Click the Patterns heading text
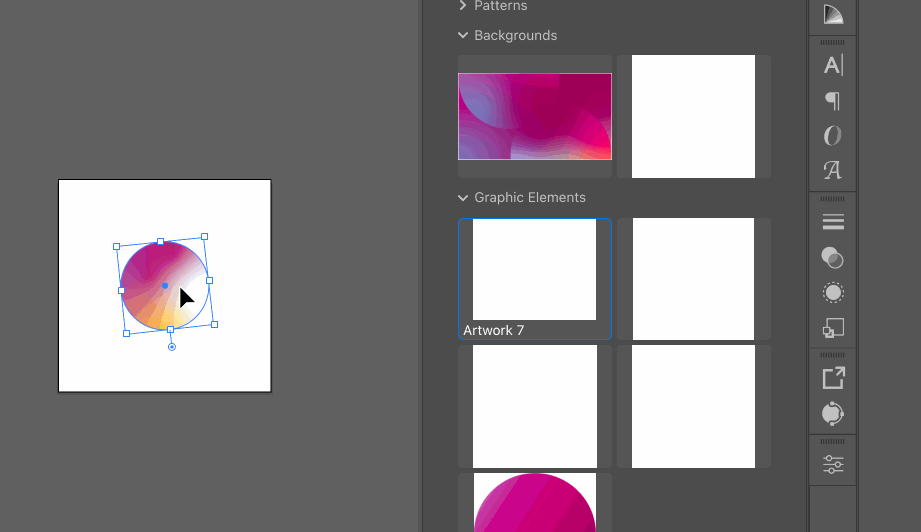Image resolution: width=921 pixels, height=532 pixels. click(500, 6)
